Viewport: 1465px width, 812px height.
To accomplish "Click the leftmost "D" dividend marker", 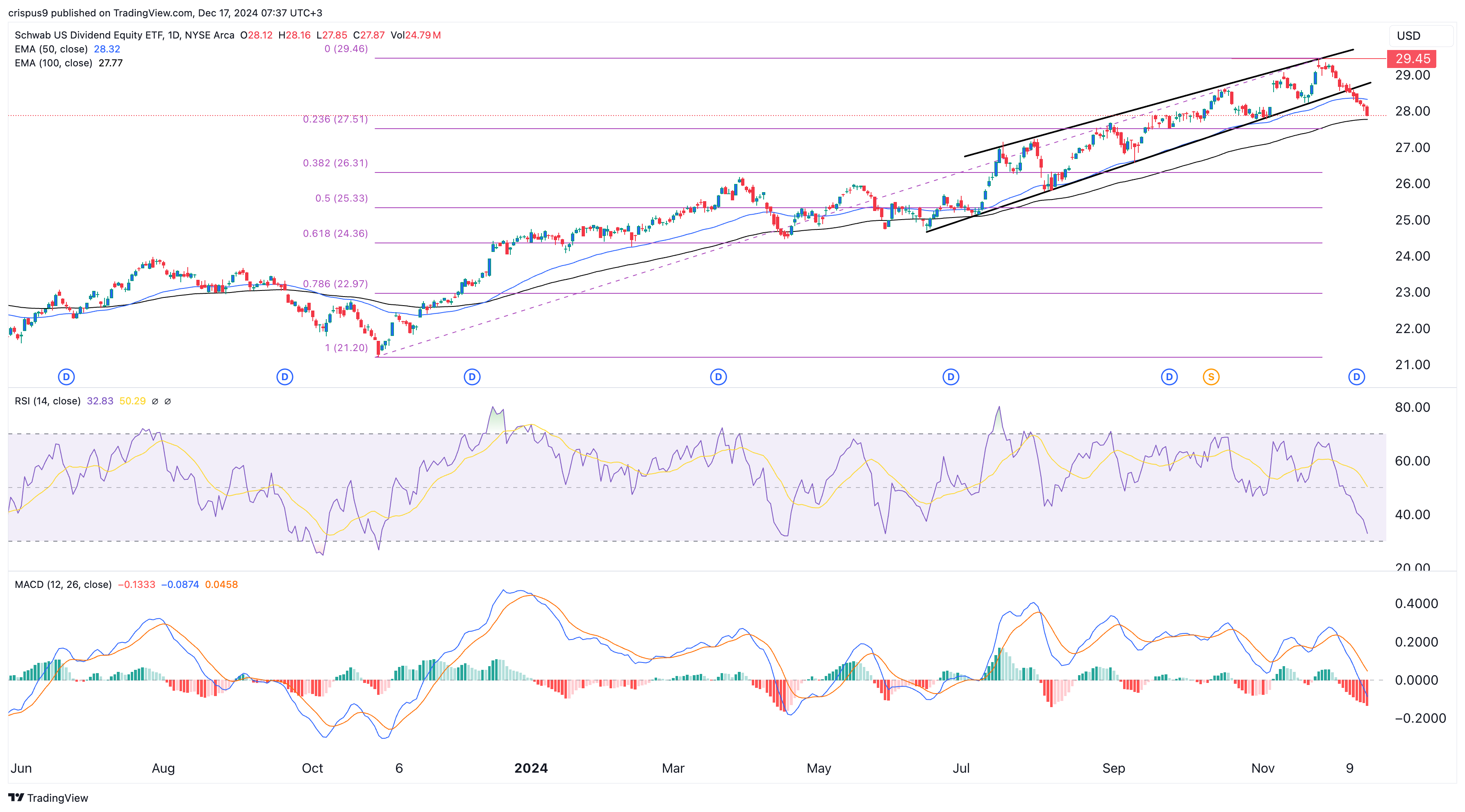I will [x=66, y=376].
